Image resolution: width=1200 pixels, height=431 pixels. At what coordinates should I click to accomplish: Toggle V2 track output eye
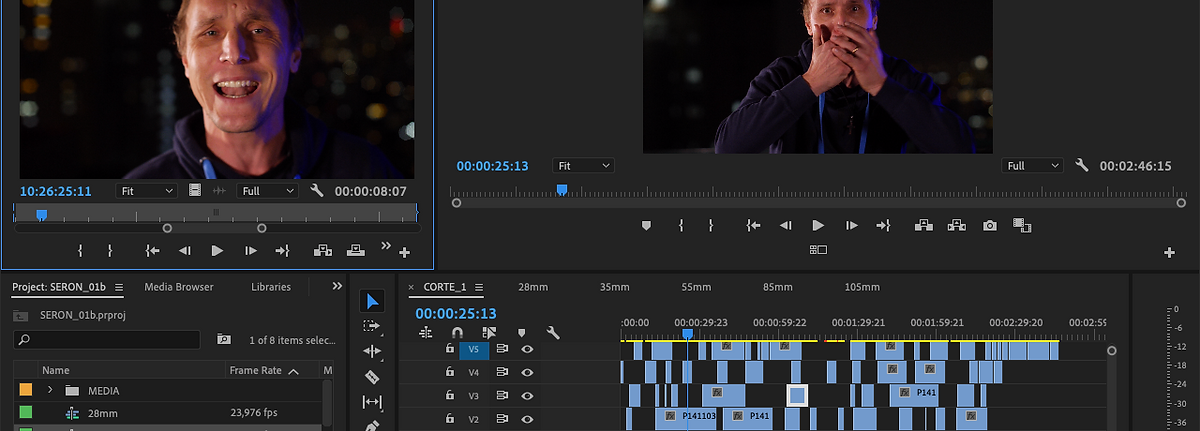pos(527,418)
